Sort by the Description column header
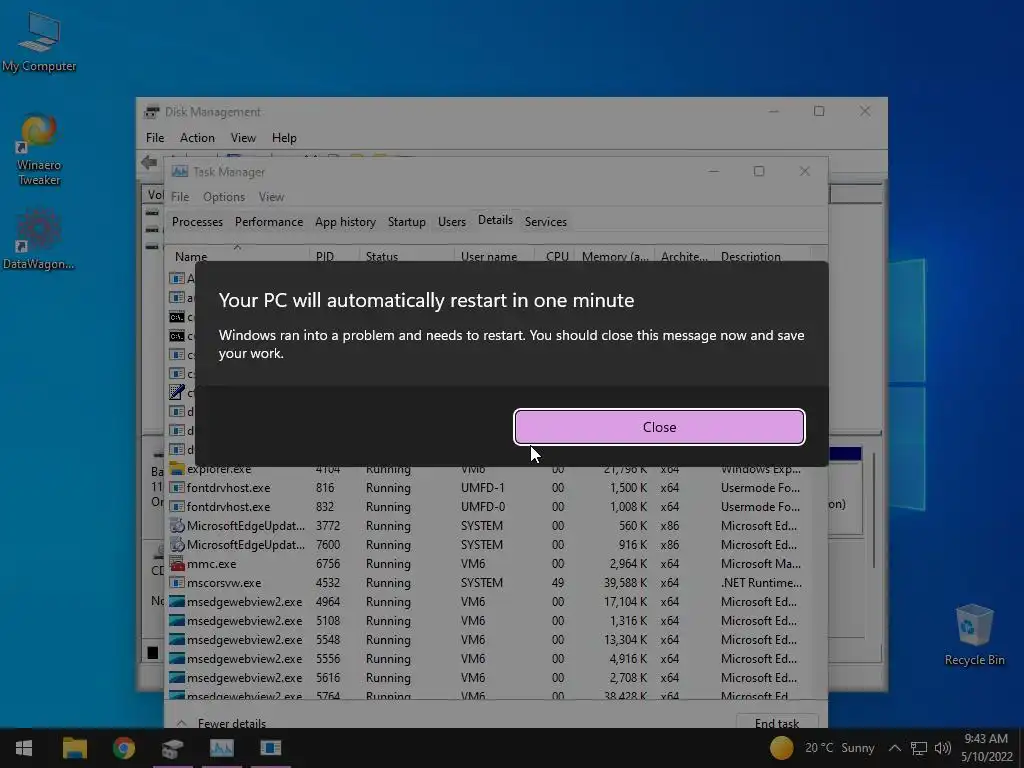 761,256
